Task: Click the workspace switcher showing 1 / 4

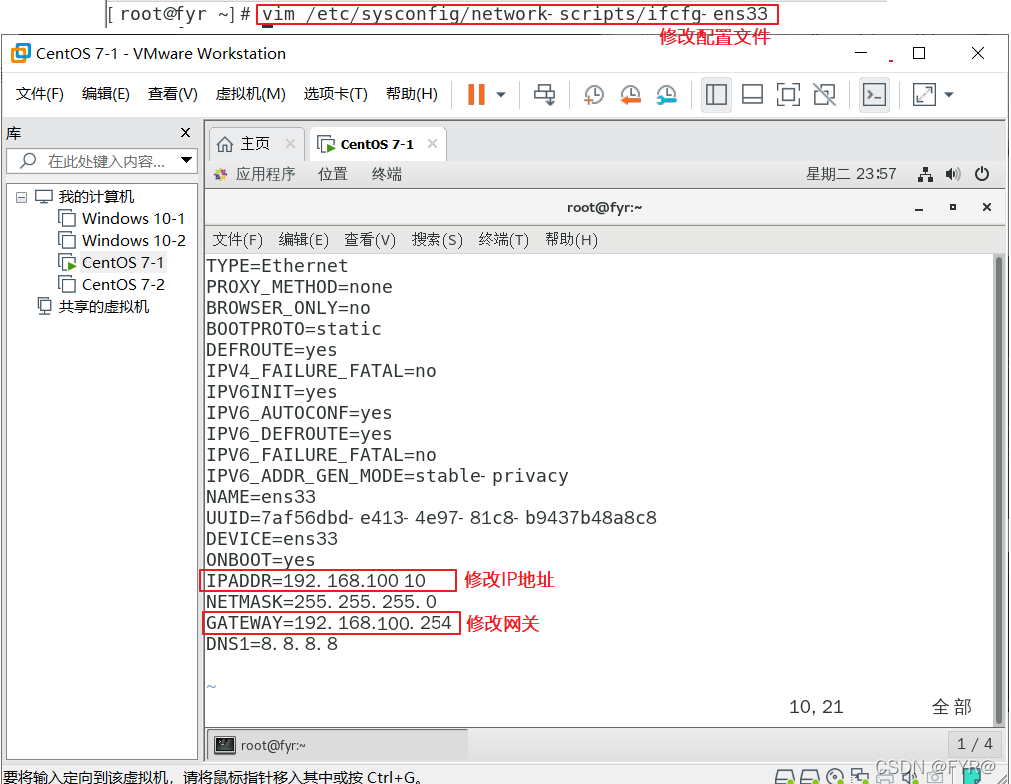Action: 974,744
